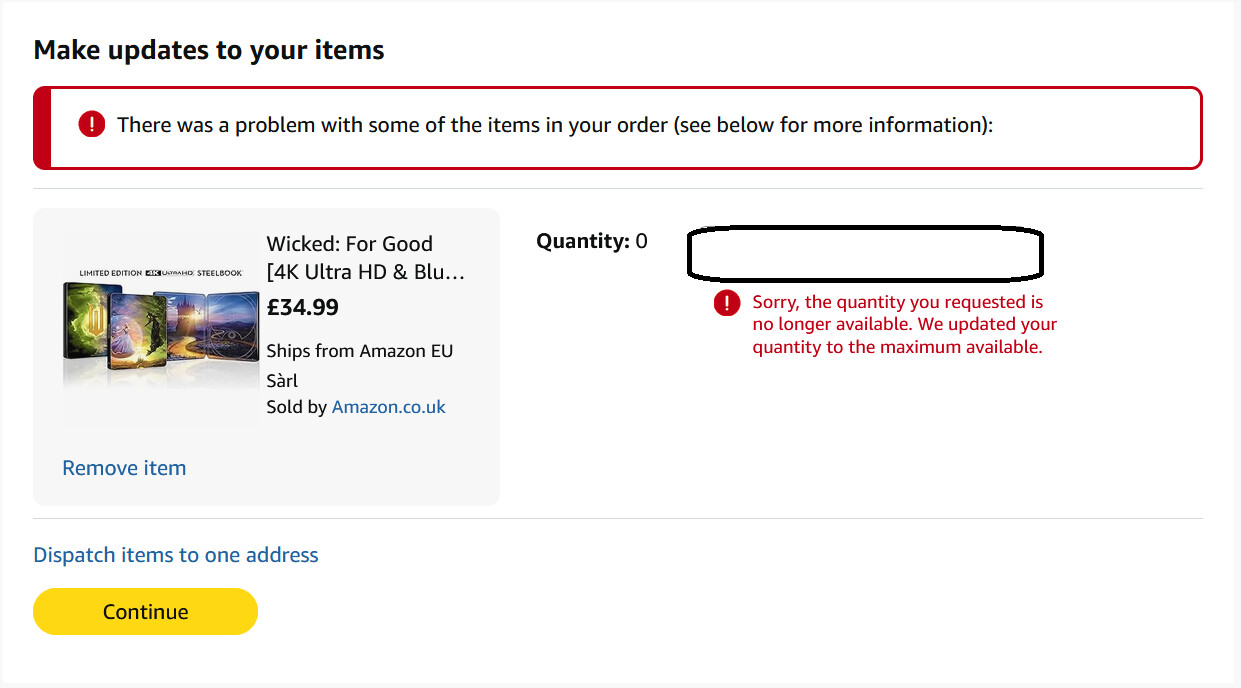Click the "There was a problem" alert text
Viewport: 1241px width, 688px height.
coord(554,125)
